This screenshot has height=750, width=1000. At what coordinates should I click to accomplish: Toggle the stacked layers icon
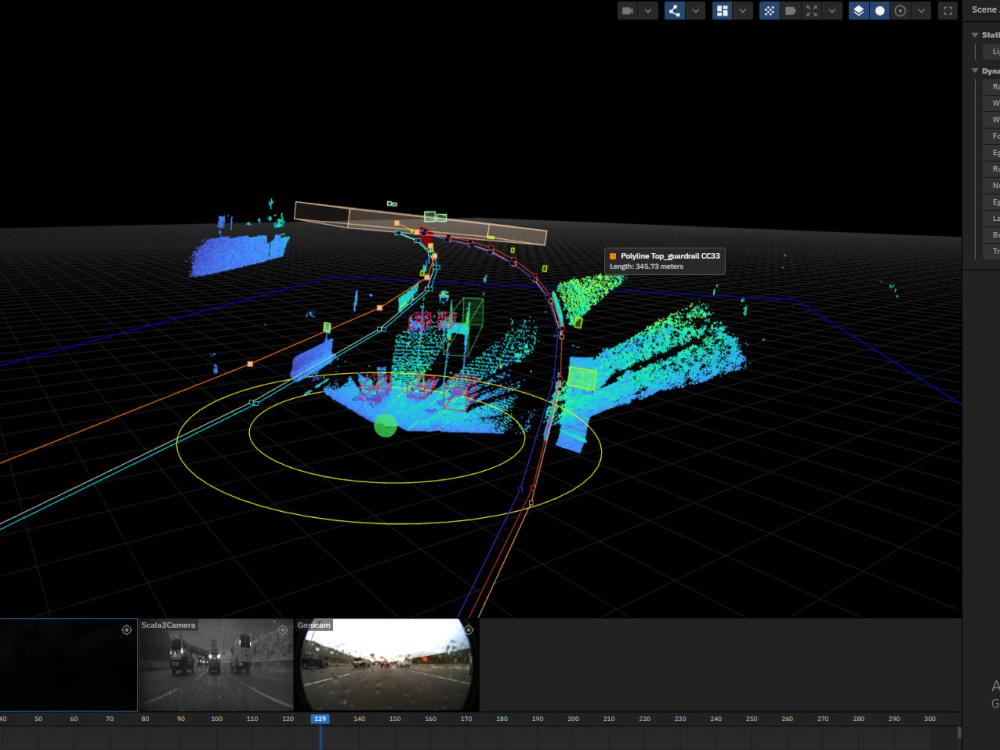[858, 11]
